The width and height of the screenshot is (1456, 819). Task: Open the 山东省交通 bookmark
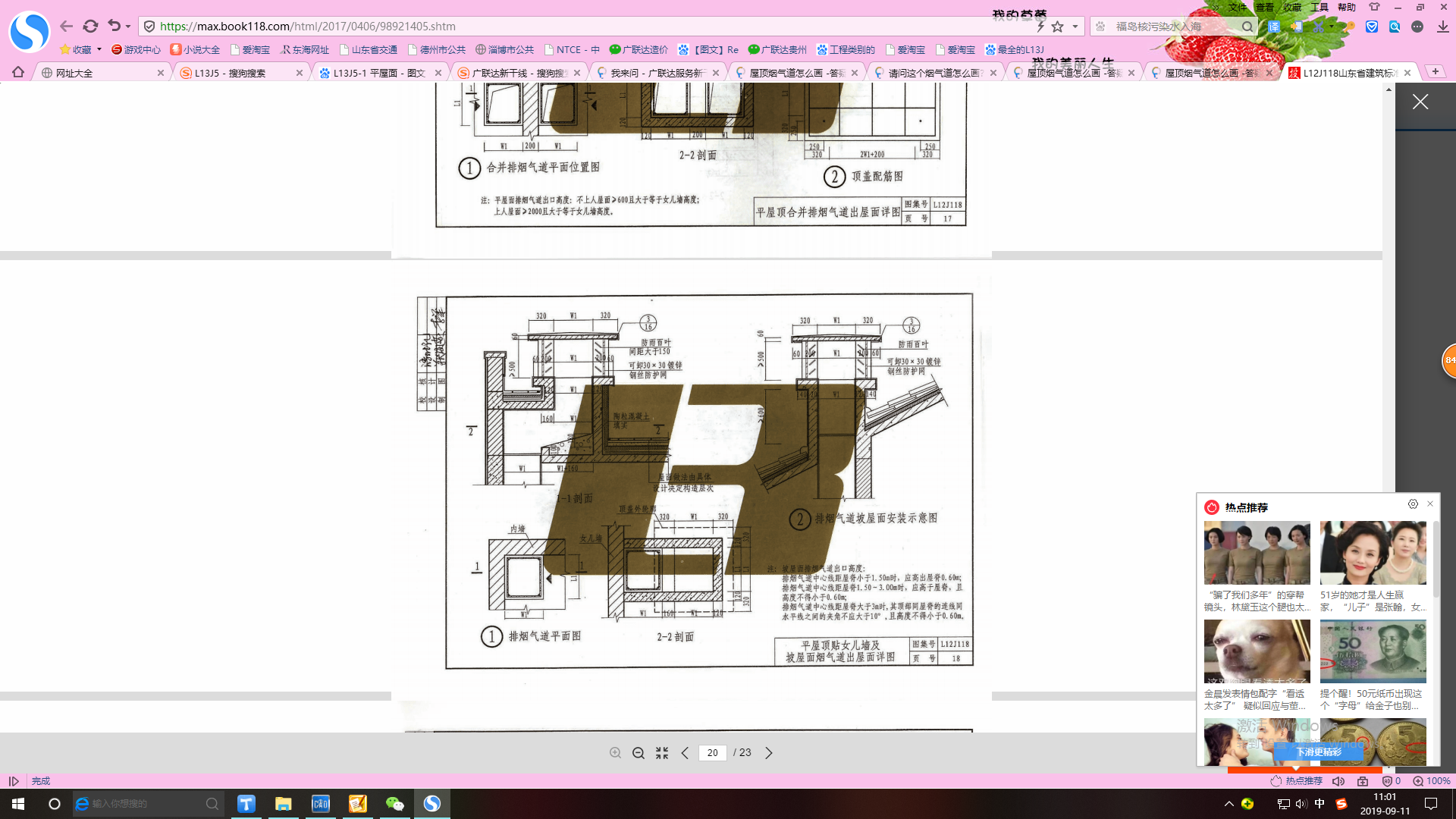369,49
